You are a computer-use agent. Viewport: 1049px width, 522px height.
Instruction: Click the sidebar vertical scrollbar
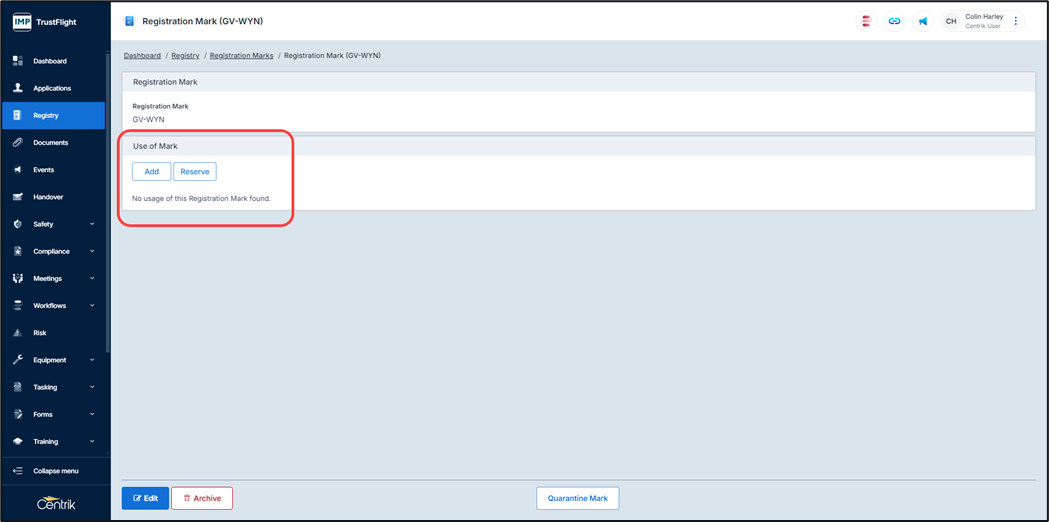108,201
